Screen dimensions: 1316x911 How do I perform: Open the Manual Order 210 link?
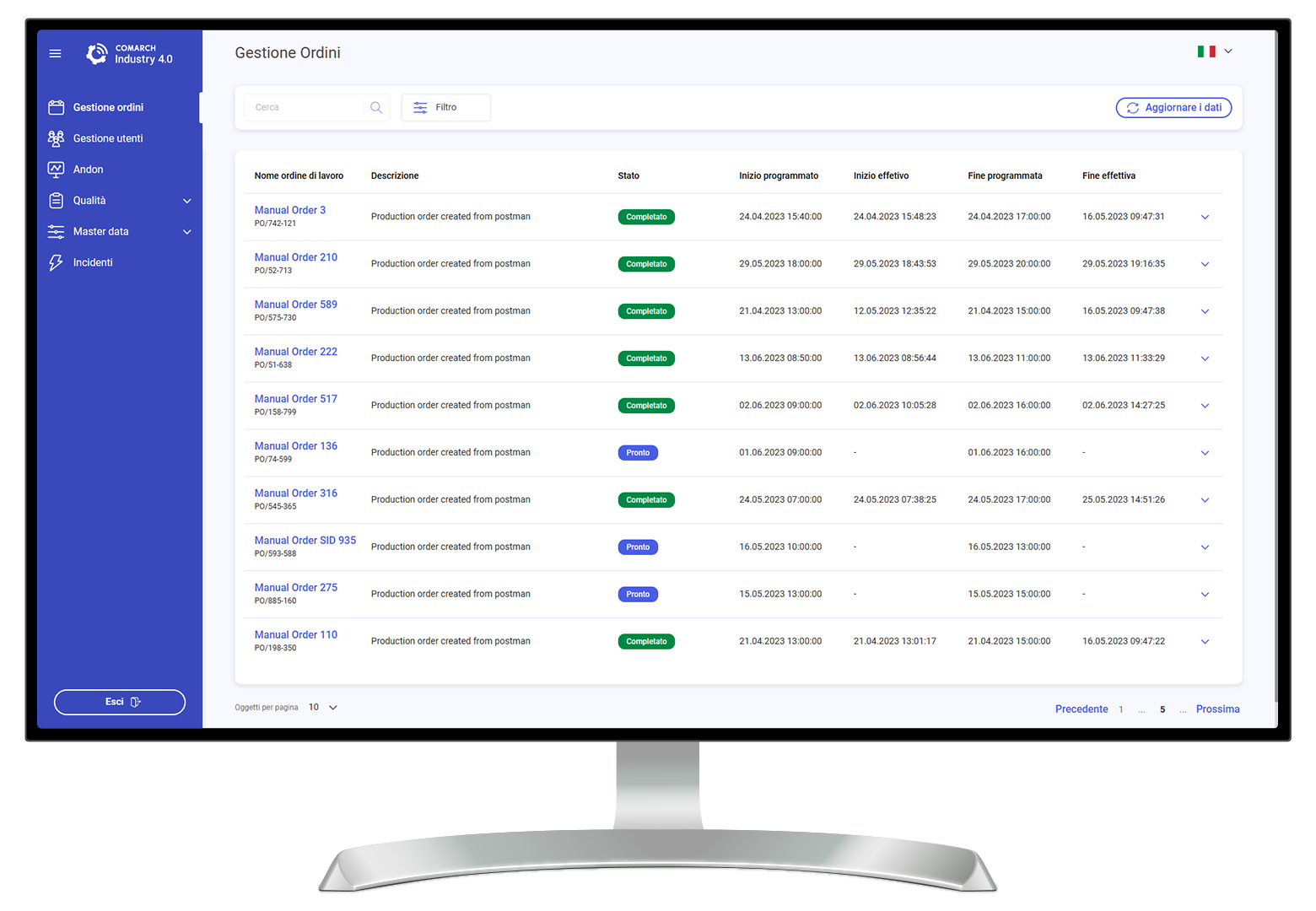296,257
